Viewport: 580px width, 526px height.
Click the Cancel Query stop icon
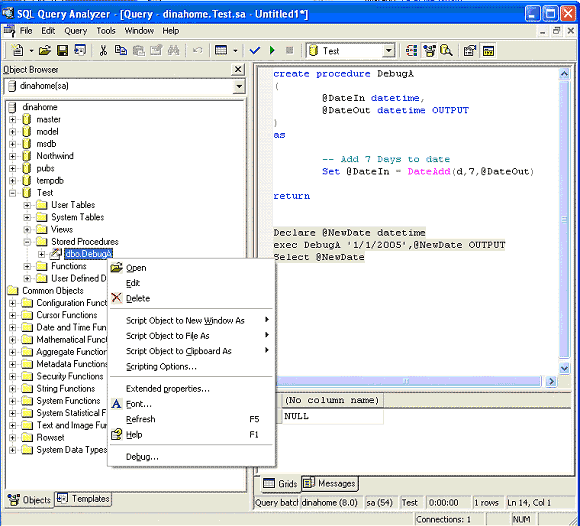290,50
